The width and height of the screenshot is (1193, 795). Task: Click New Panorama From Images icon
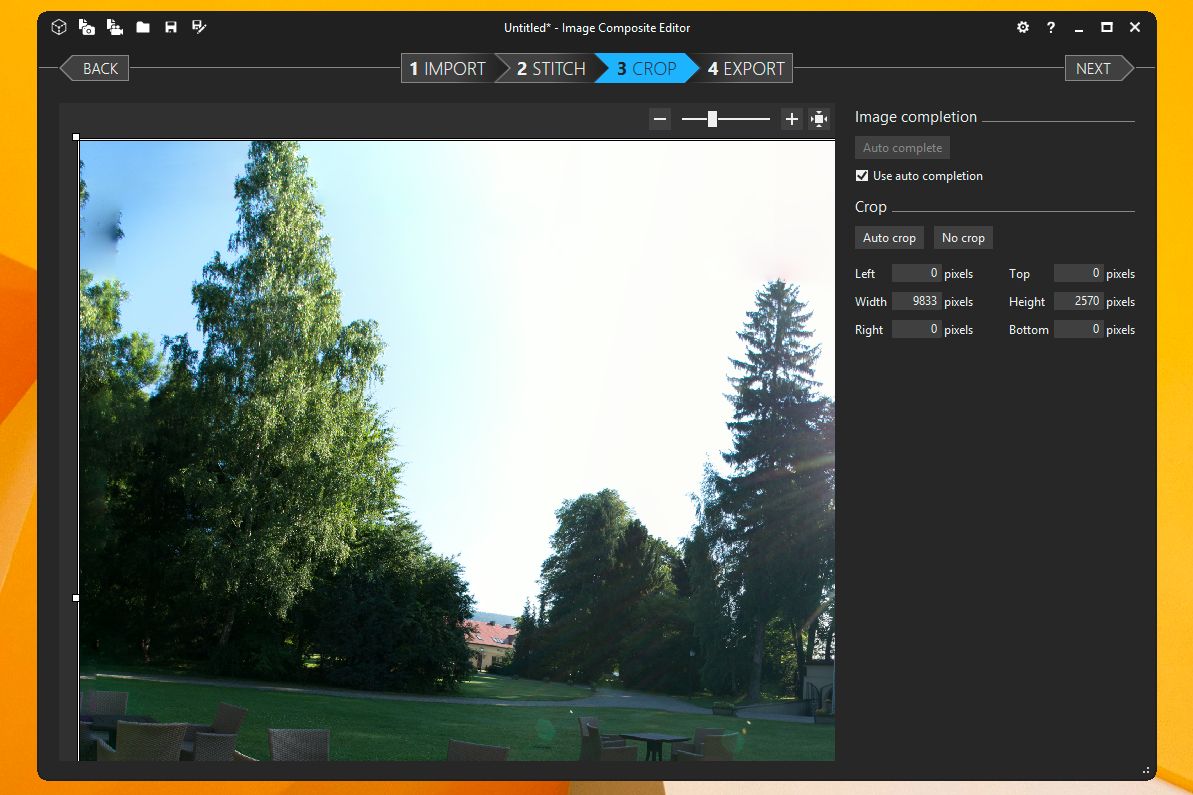click(87, 27)
